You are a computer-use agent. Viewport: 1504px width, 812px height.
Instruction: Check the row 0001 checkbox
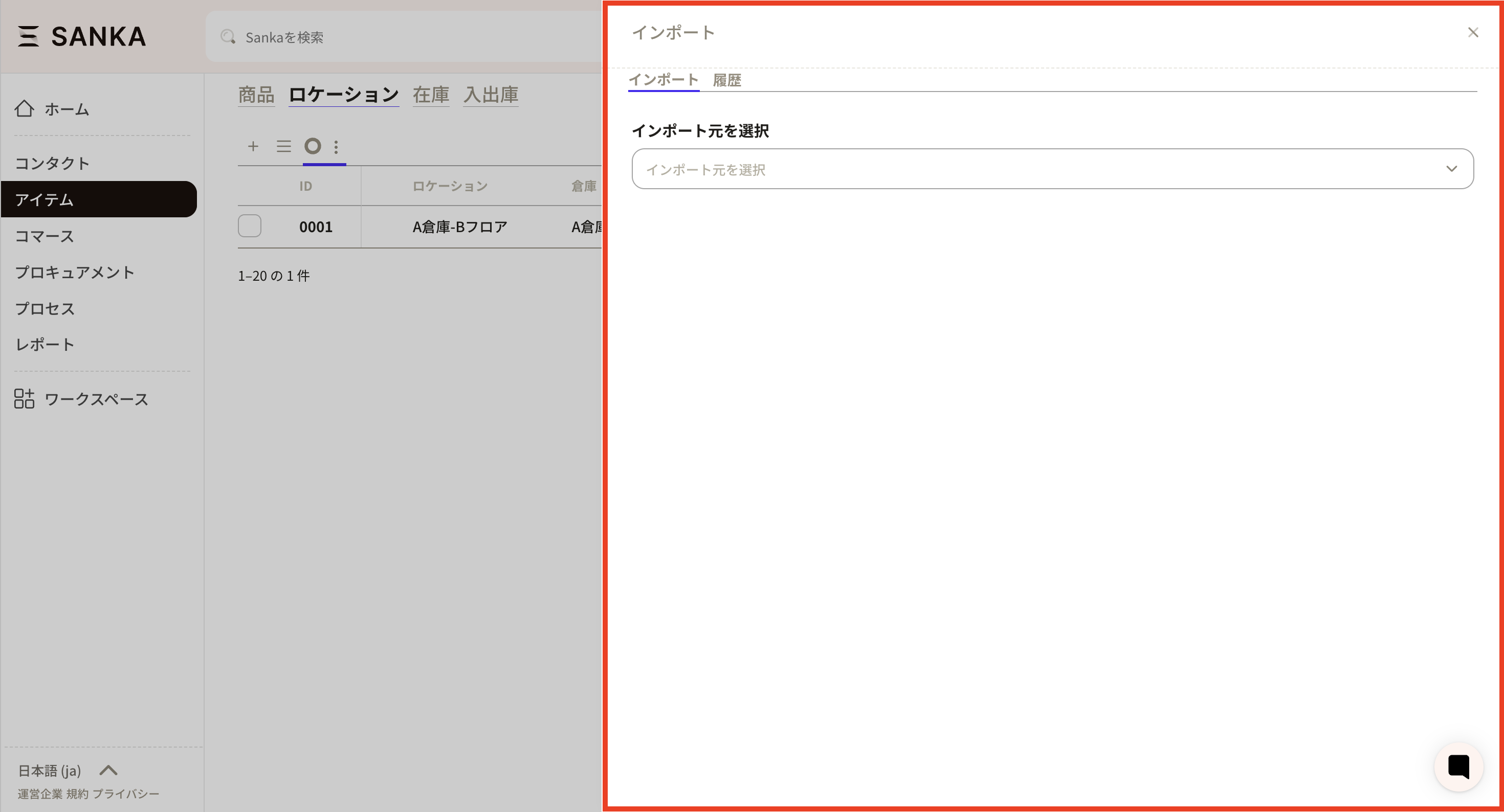click(x=250, y=226)
